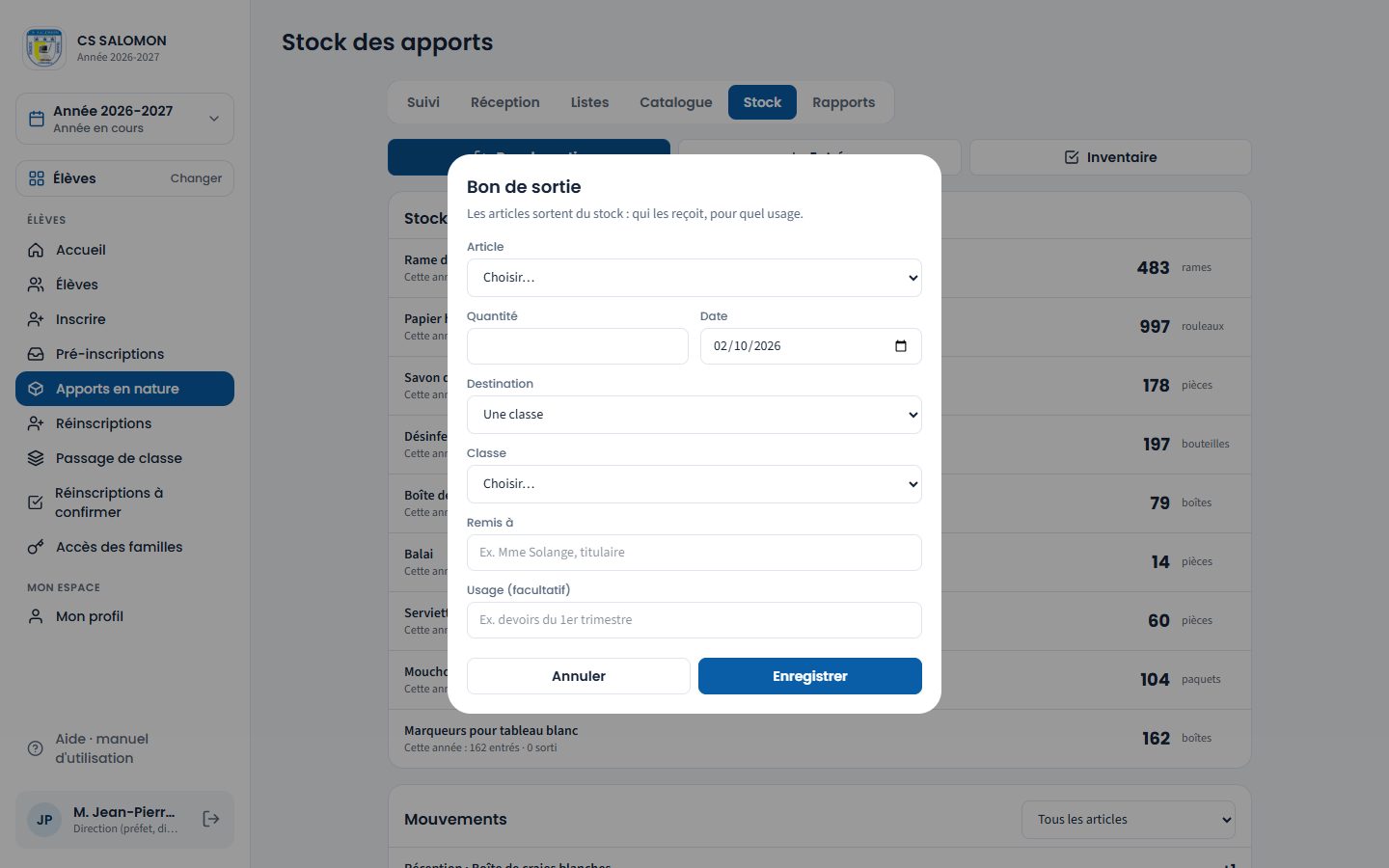The height and width of the screenshot is (868, 1389).
Task: Focus the Quantité input field
Action: (x=578, y=346)
